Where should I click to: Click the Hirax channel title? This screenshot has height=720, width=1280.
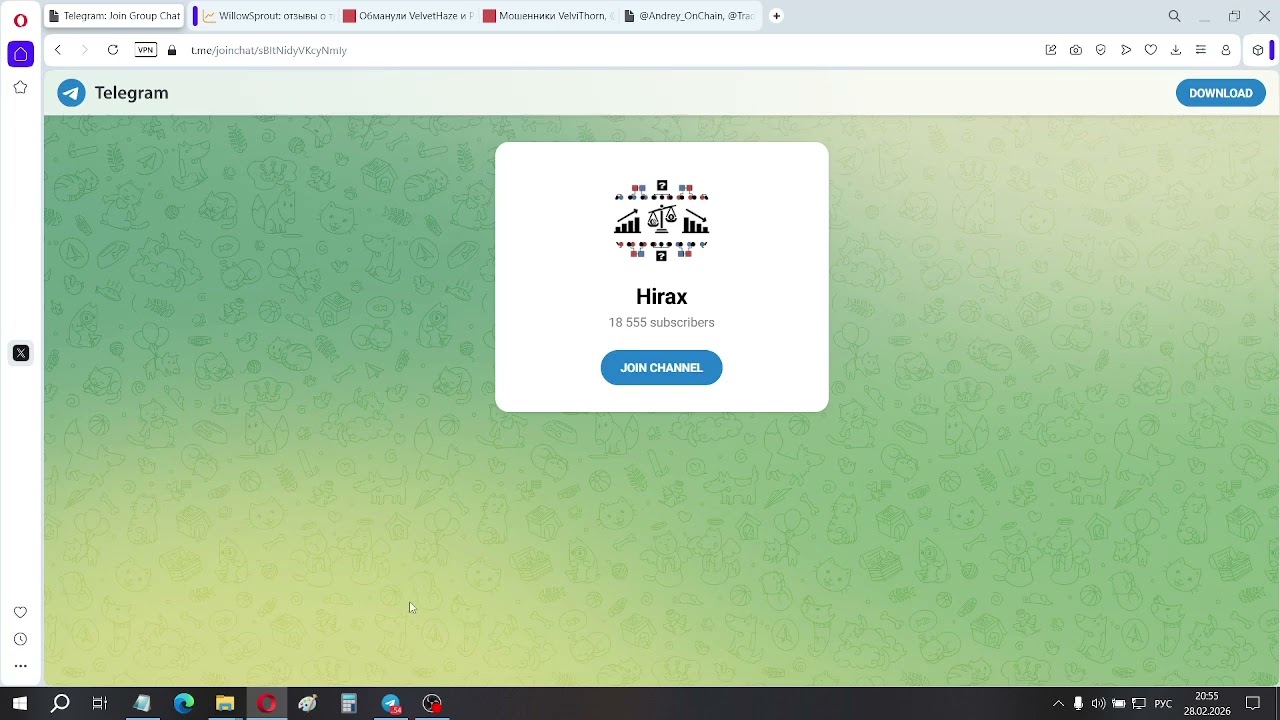click(662, 297)
